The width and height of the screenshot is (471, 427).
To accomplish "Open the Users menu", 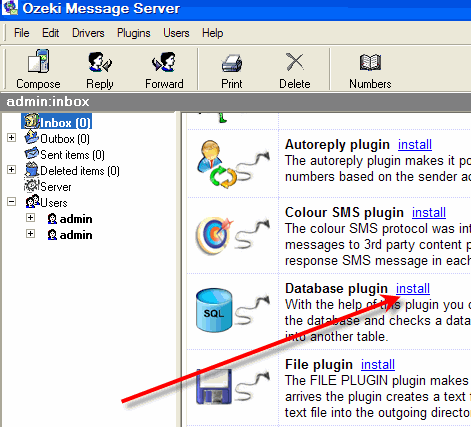I will coord(176,33).
